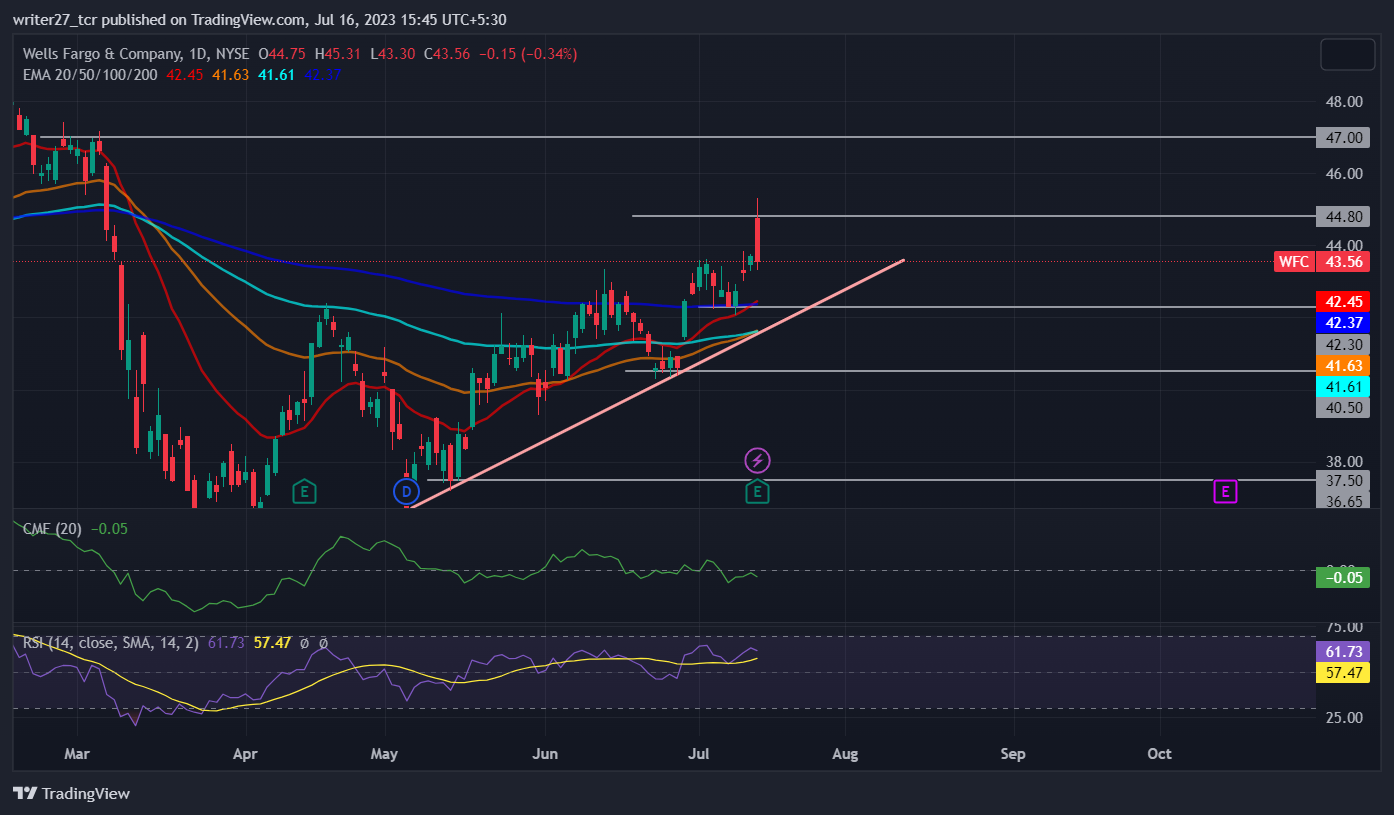Click the green -0.05 CMF axis label
This screenshot has height=815, width=1394.
click(1343, 577)
